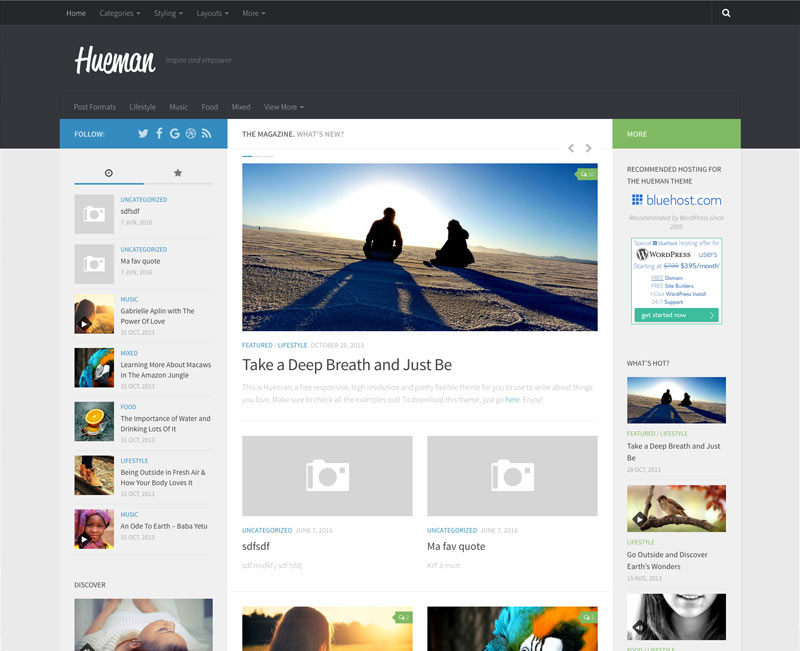Click sidebar 'Ma fav quote' post title

(x=140, y=261)
